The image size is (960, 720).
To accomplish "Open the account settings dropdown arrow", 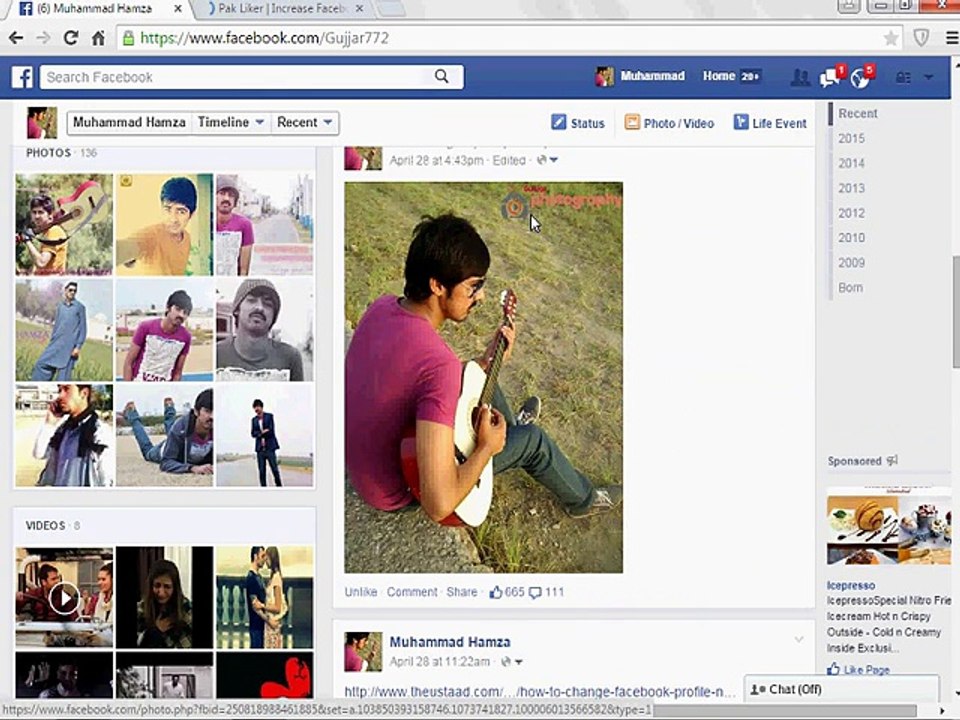I will (x=929, y=77).
